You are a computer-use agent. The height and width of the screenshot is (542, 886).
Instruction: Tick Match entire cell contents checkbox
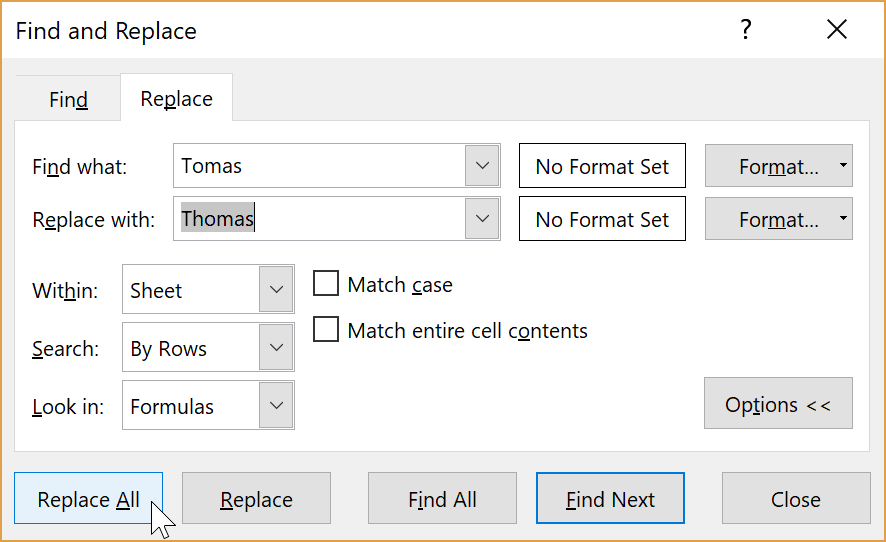click(326, 329)
